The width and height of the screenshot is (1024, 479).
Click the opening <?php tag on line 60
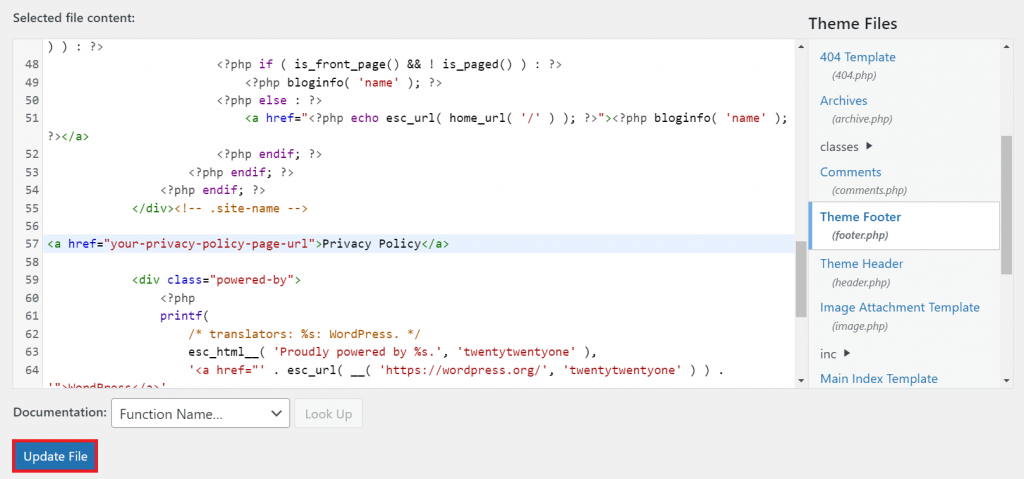[x=178, y=297]
